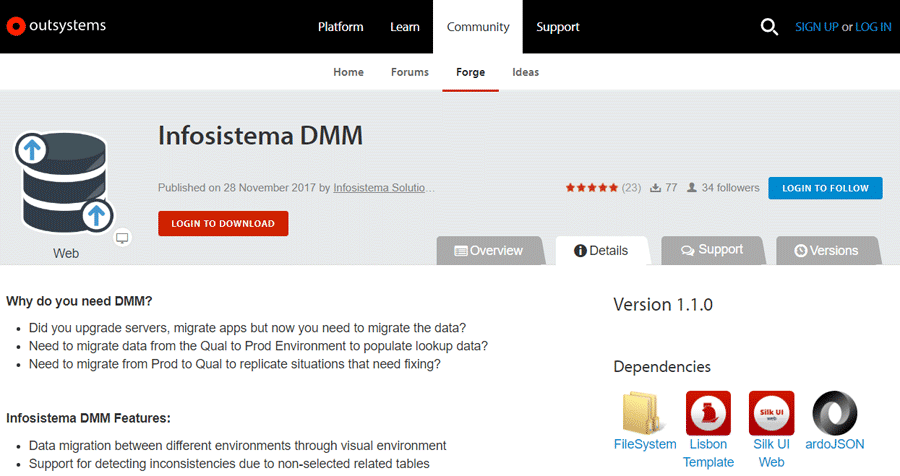Click the LOG IN link
The height and width of the screenshot is (476, 900).
873,26
